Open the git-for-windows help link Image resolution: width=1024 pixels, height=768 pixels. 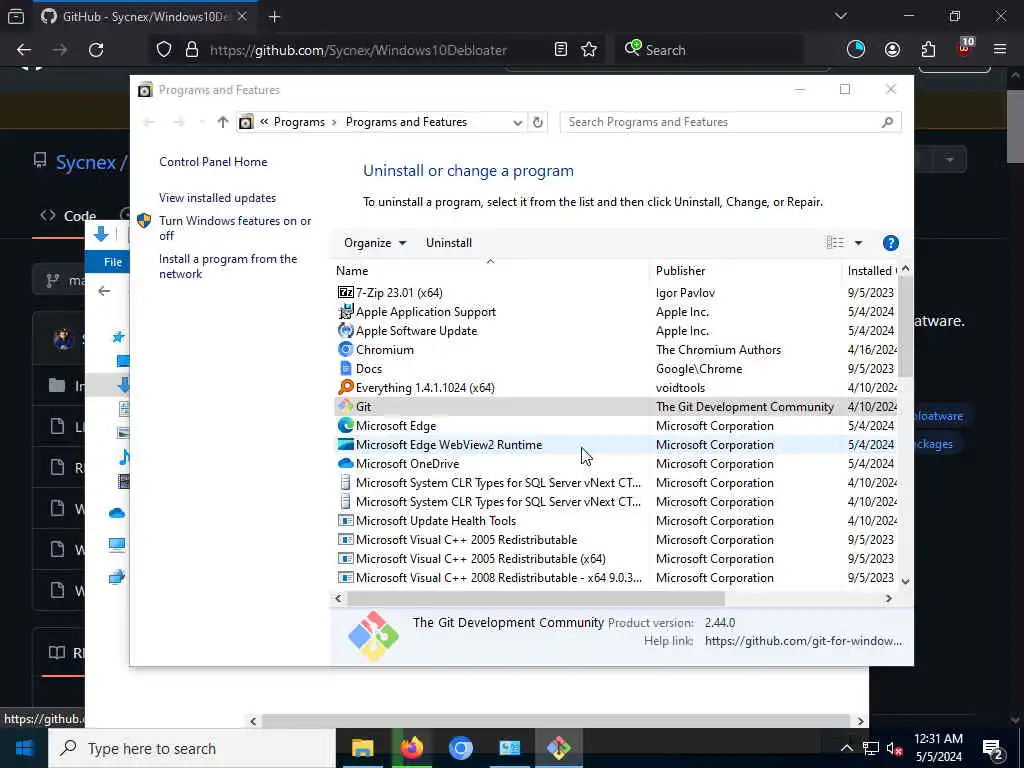[x=803, y=641]
